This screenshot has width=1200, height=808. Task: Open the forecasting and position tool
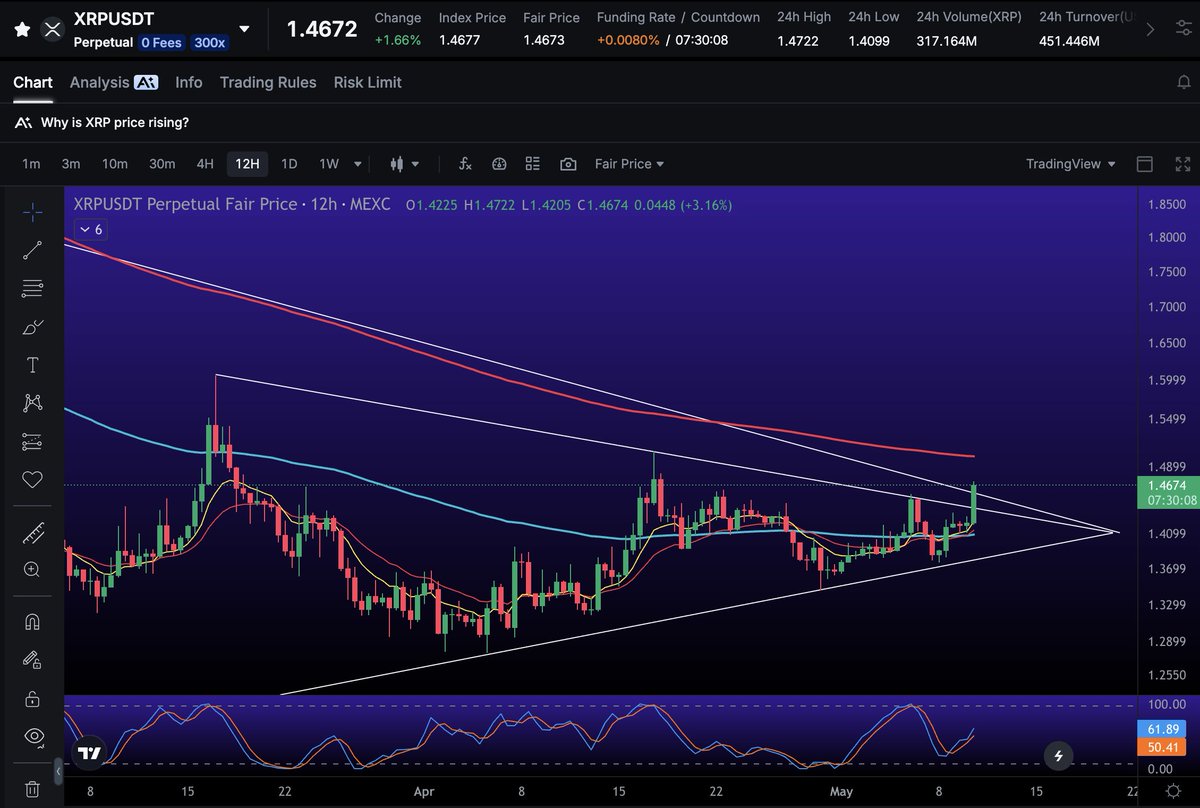click(32, 441)
